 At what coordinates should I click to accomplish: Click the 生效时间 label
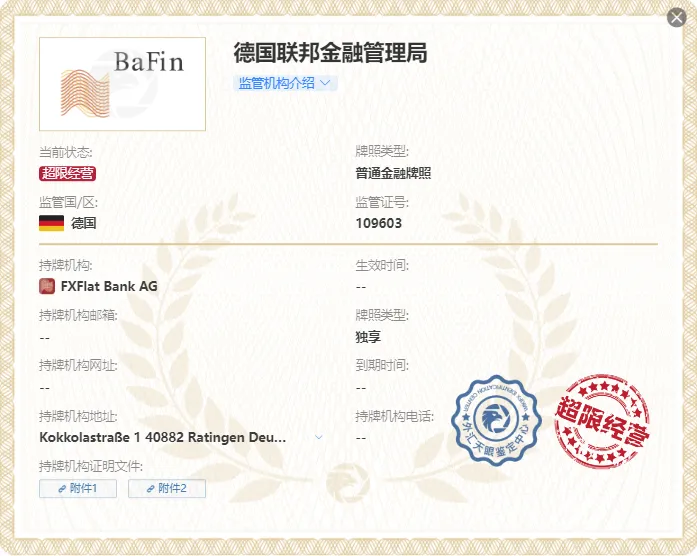point(382,265)
